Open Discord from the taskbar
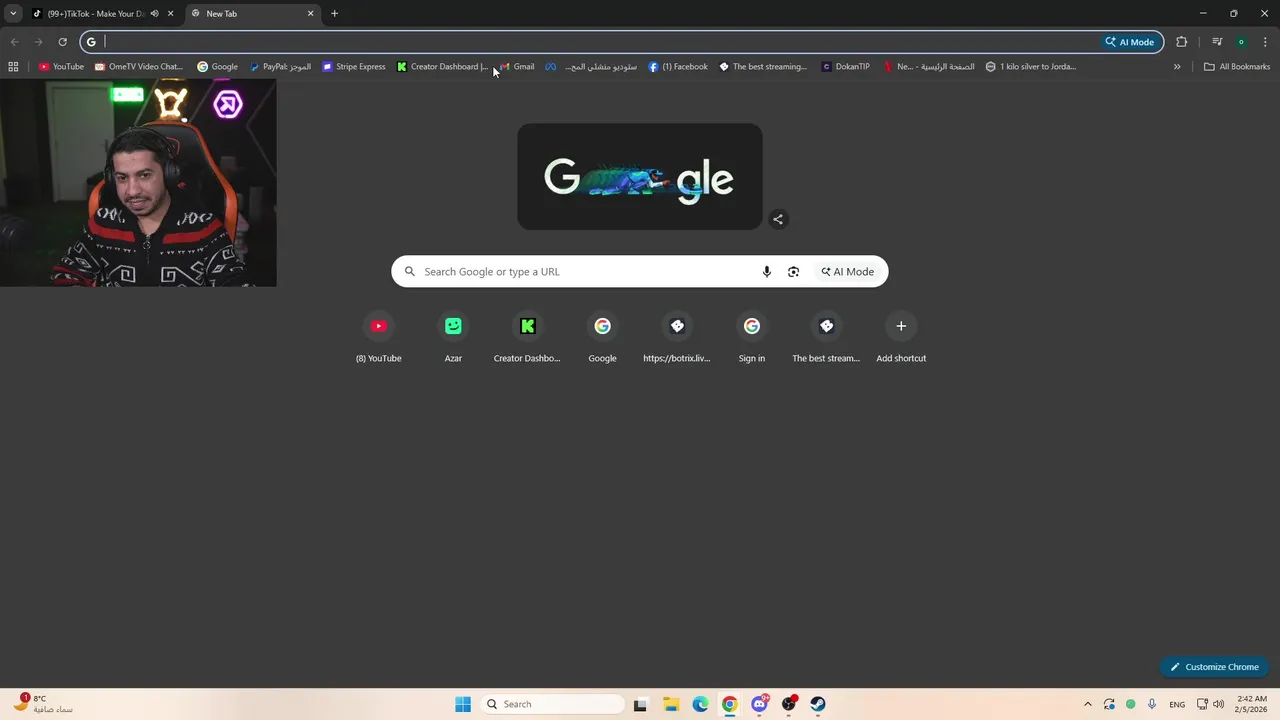1280x720 pixels. coord(759,704)
